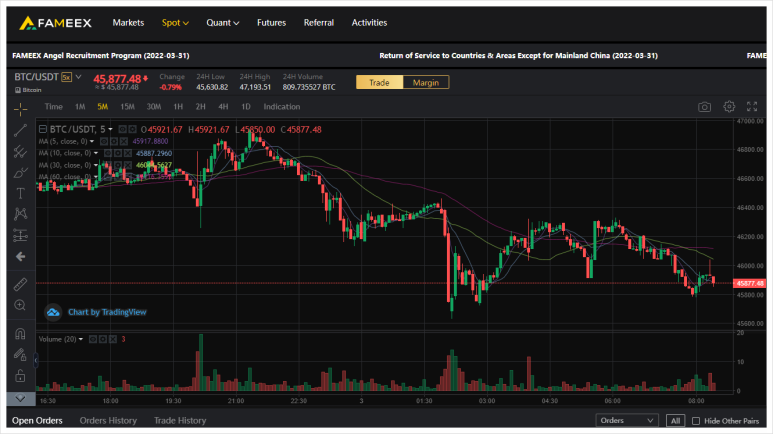Click the Trade button
The image size is (773, 434).
(x=379, y=82)
